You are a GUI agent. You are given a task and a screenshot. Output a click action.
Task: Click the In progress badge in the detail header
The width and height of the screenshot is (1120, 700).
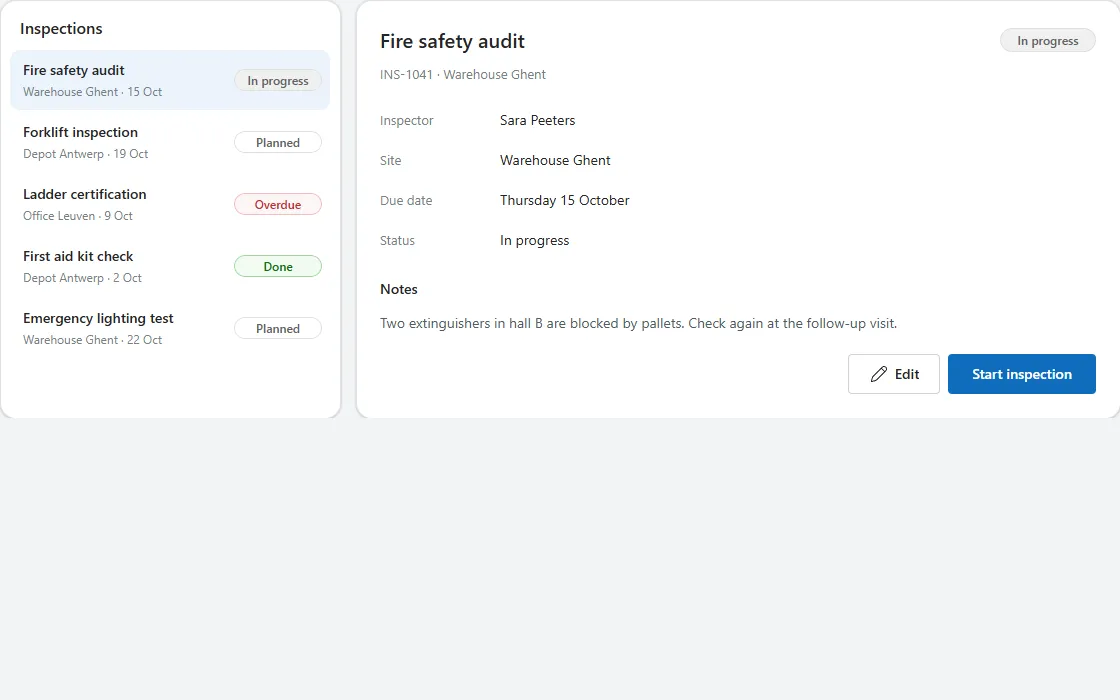coord(1047,41)
